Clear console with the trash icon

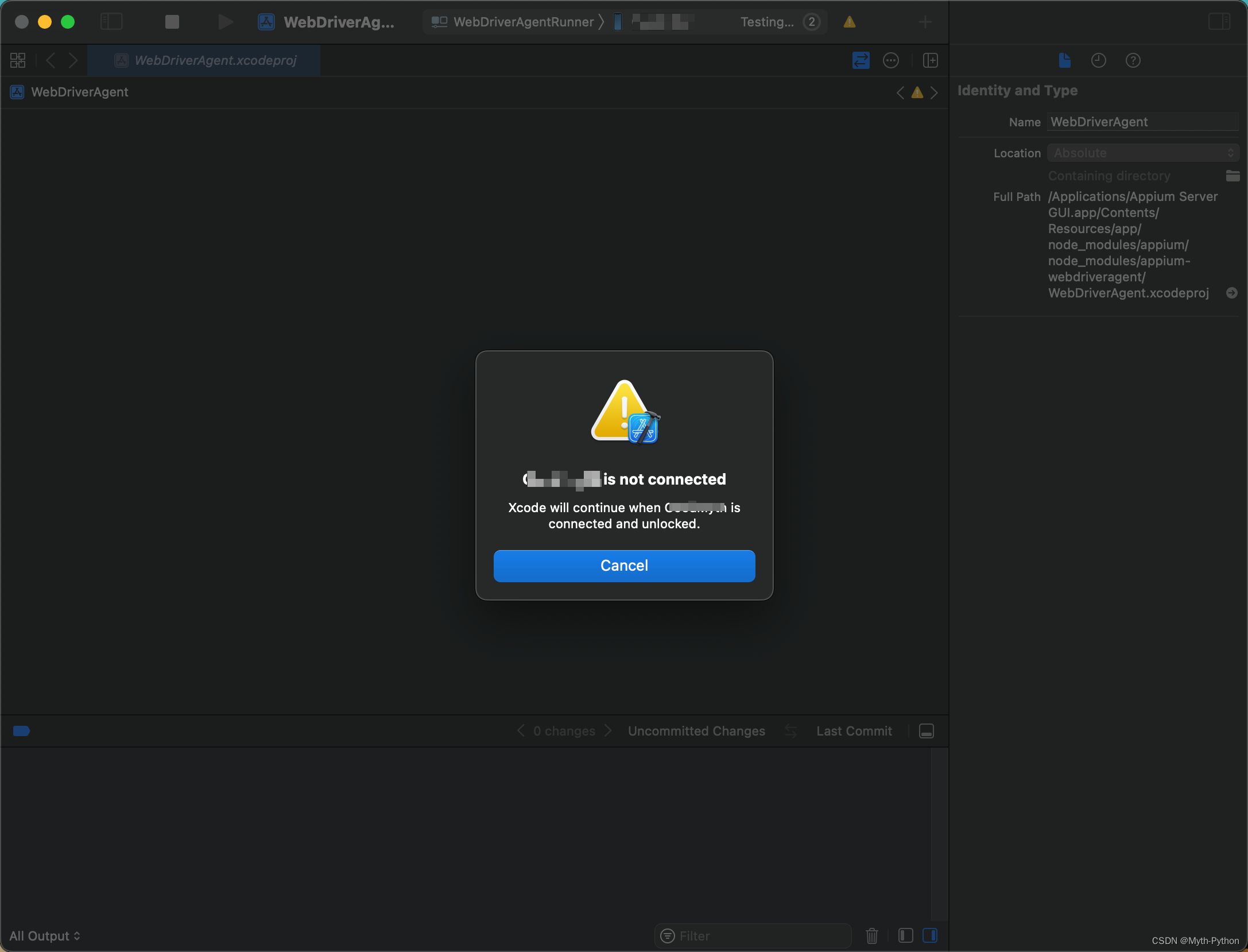(x=871, y=936)
